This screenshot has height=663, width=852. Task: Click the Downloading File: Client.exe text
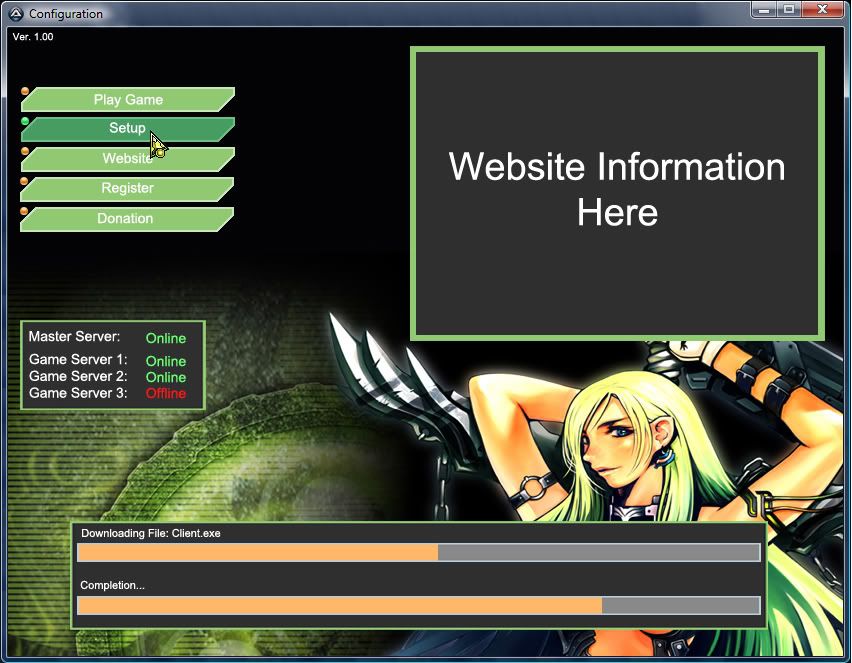click(x=151, y=533)
